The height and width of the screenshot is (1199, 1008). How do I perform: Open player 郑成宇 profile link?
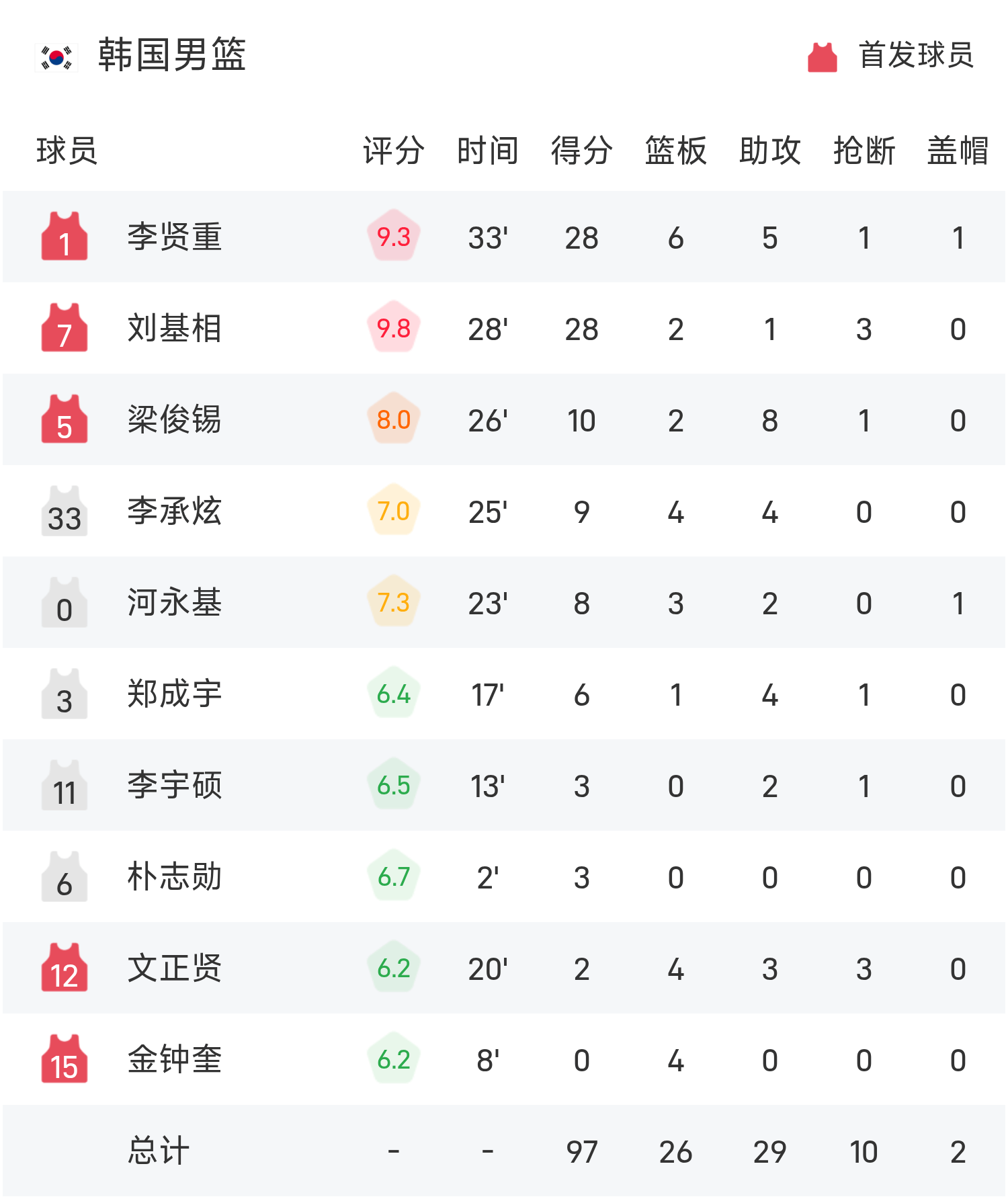tap(175, 693)
